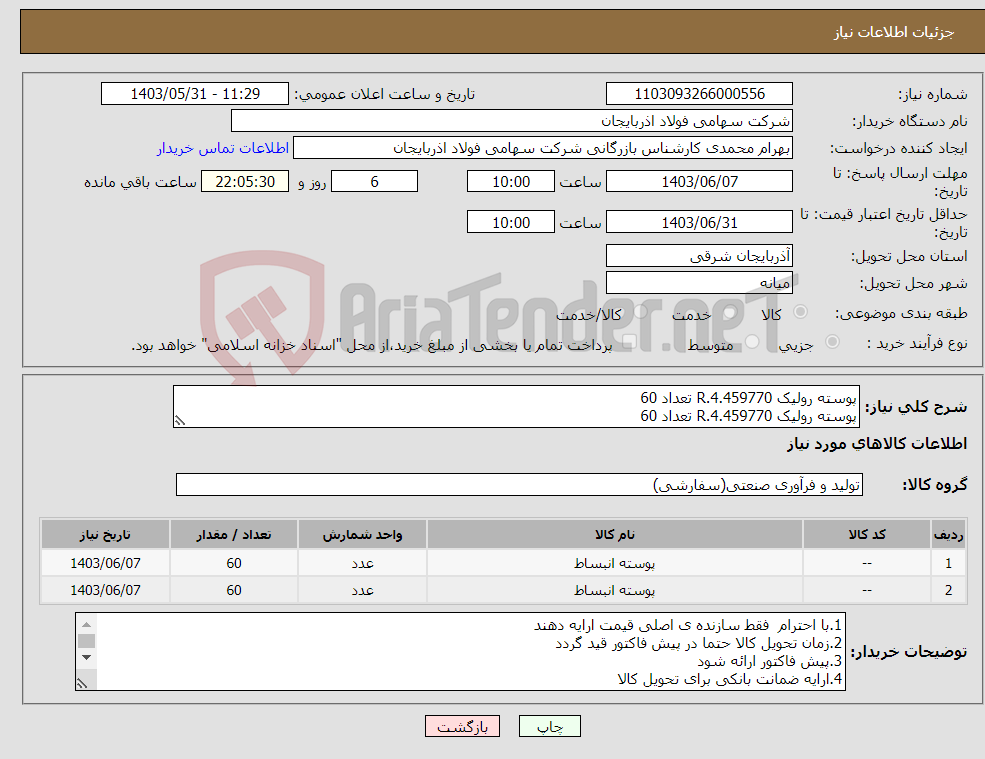Click the واحد شمارش column header
The image size is (985, 759).
pos(362,535)
